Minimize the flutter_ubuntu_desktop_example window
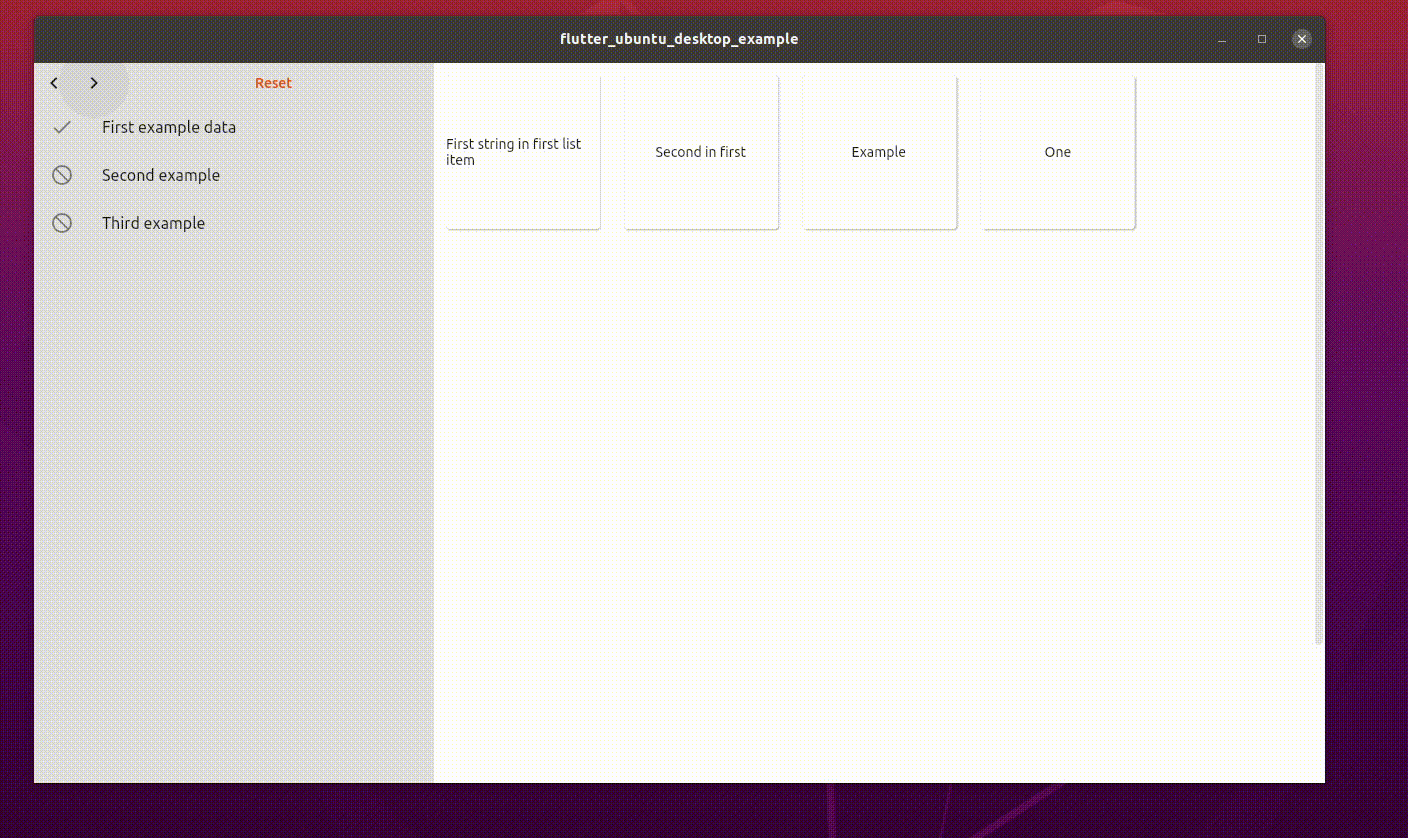The width and height of the screenshot is (1408, 838). (x=1222, y=39)
